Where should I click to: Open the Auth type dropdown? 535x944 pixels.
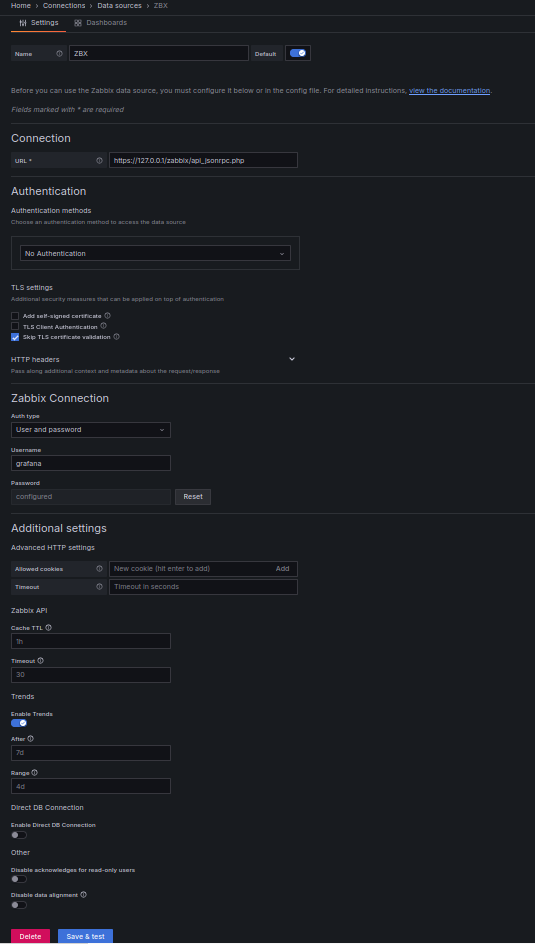click(x=91, y=430)
